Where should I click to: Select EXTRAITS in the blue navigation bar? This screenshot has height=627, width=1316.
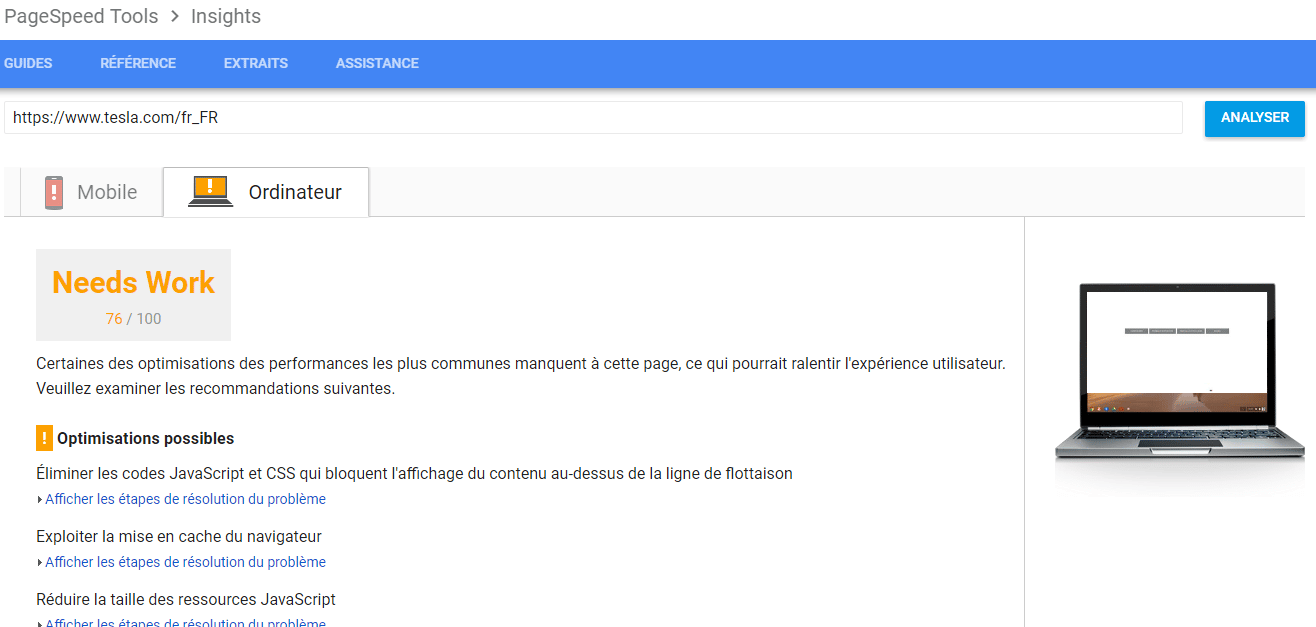(256, 63)
